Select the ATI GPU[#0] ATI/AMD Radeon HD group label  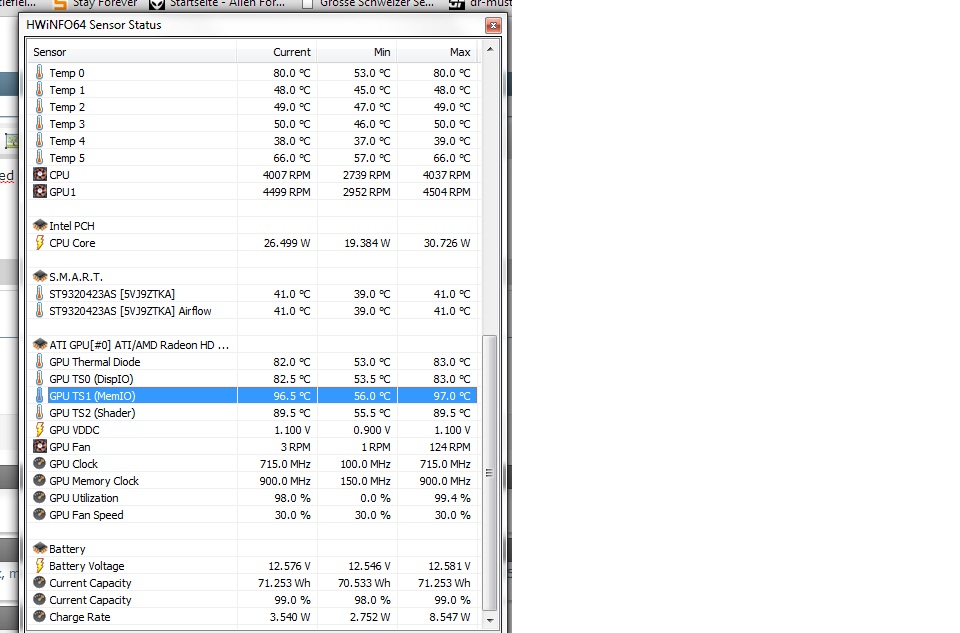click(139, 345)
